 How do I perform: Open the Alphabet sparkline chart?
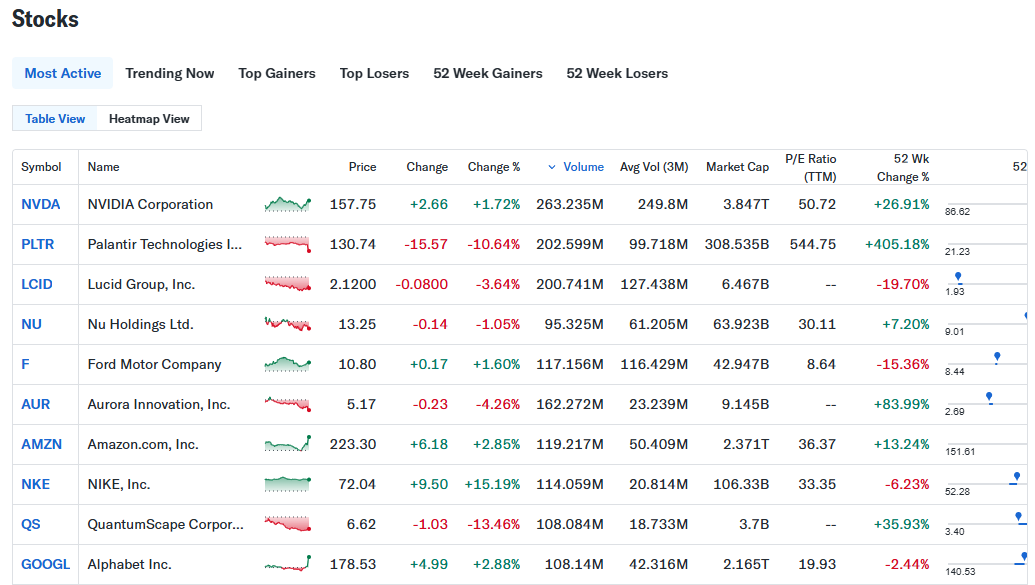[288, 564]
